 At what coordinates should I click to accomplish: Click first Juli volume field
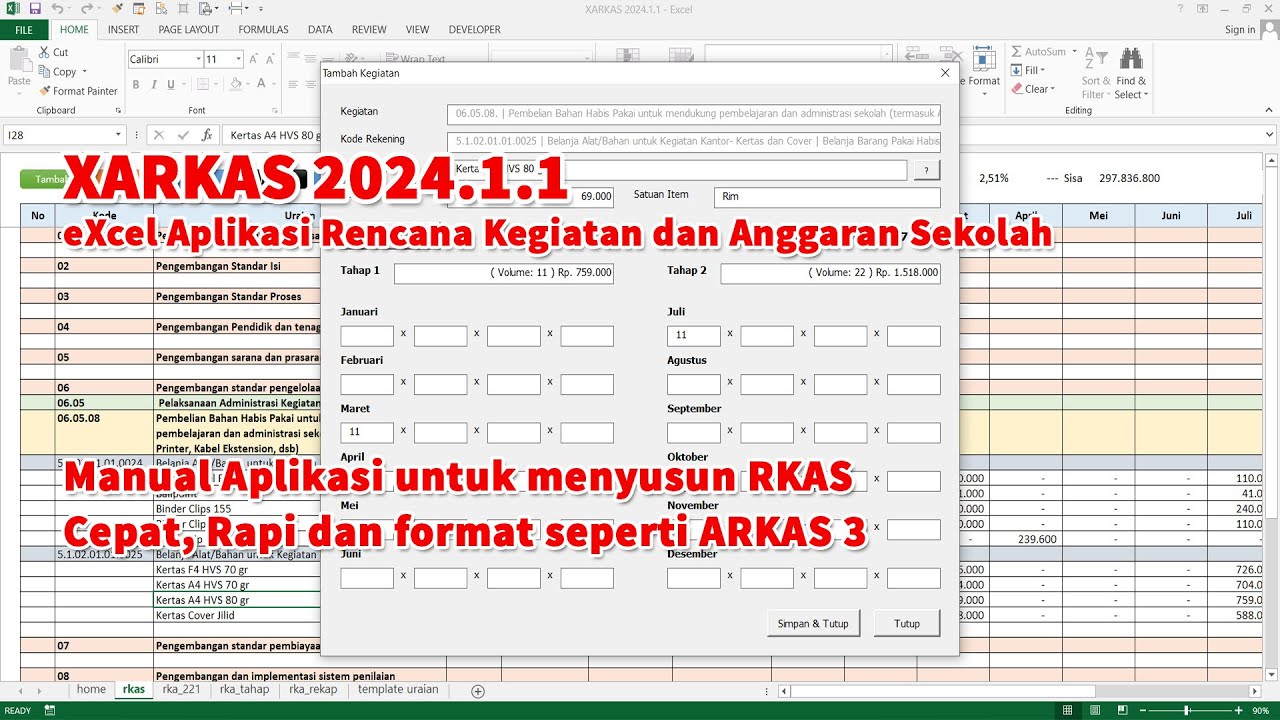tap(694, 336)
